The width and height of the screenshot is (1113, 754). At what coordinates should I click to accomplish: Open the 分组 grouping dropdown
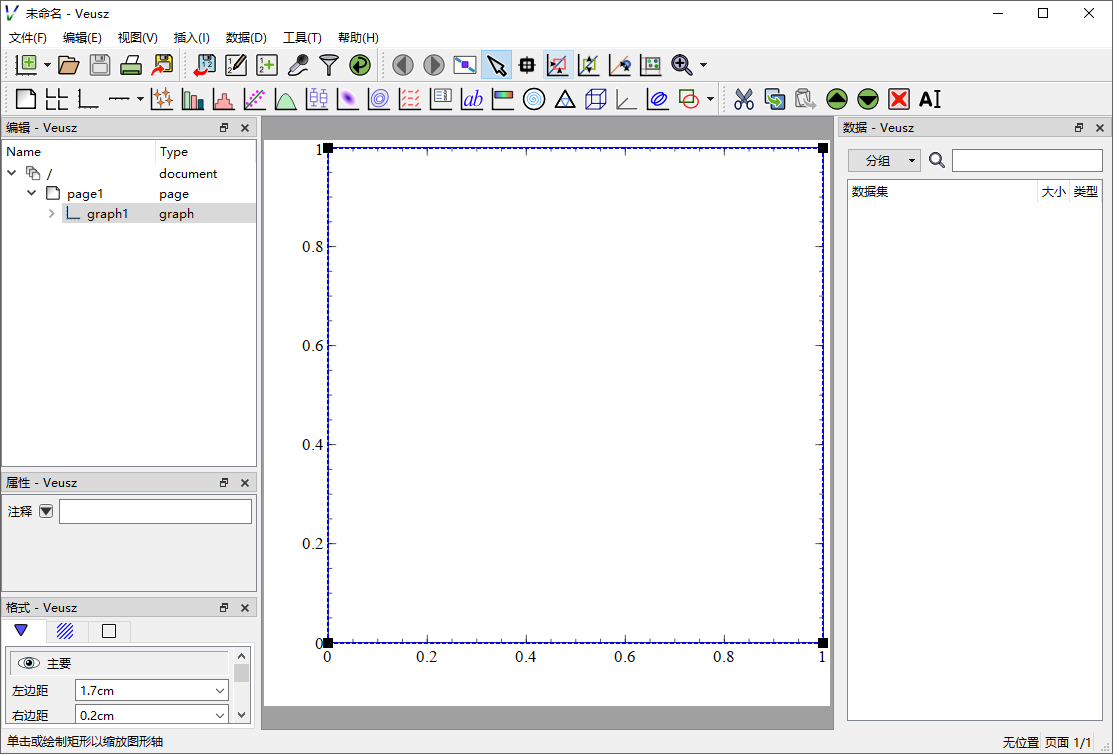(884, 160)
